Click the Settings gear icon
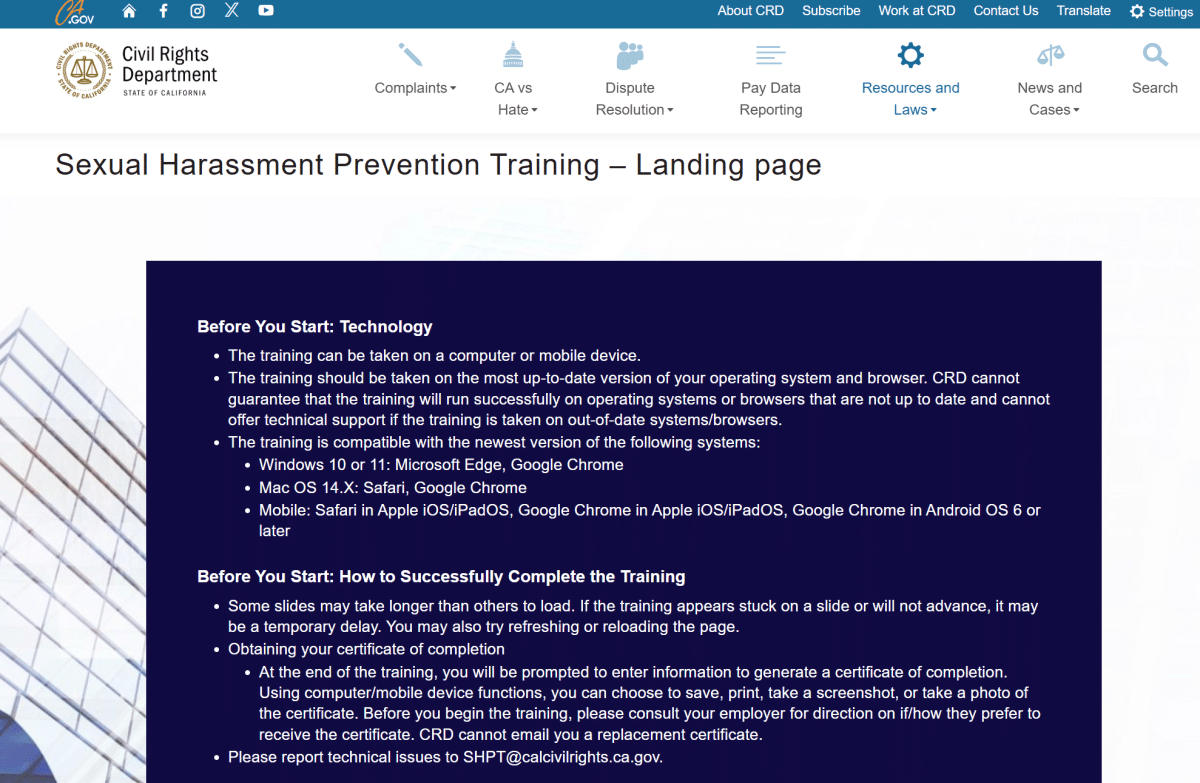 [x=1137, y=12]
